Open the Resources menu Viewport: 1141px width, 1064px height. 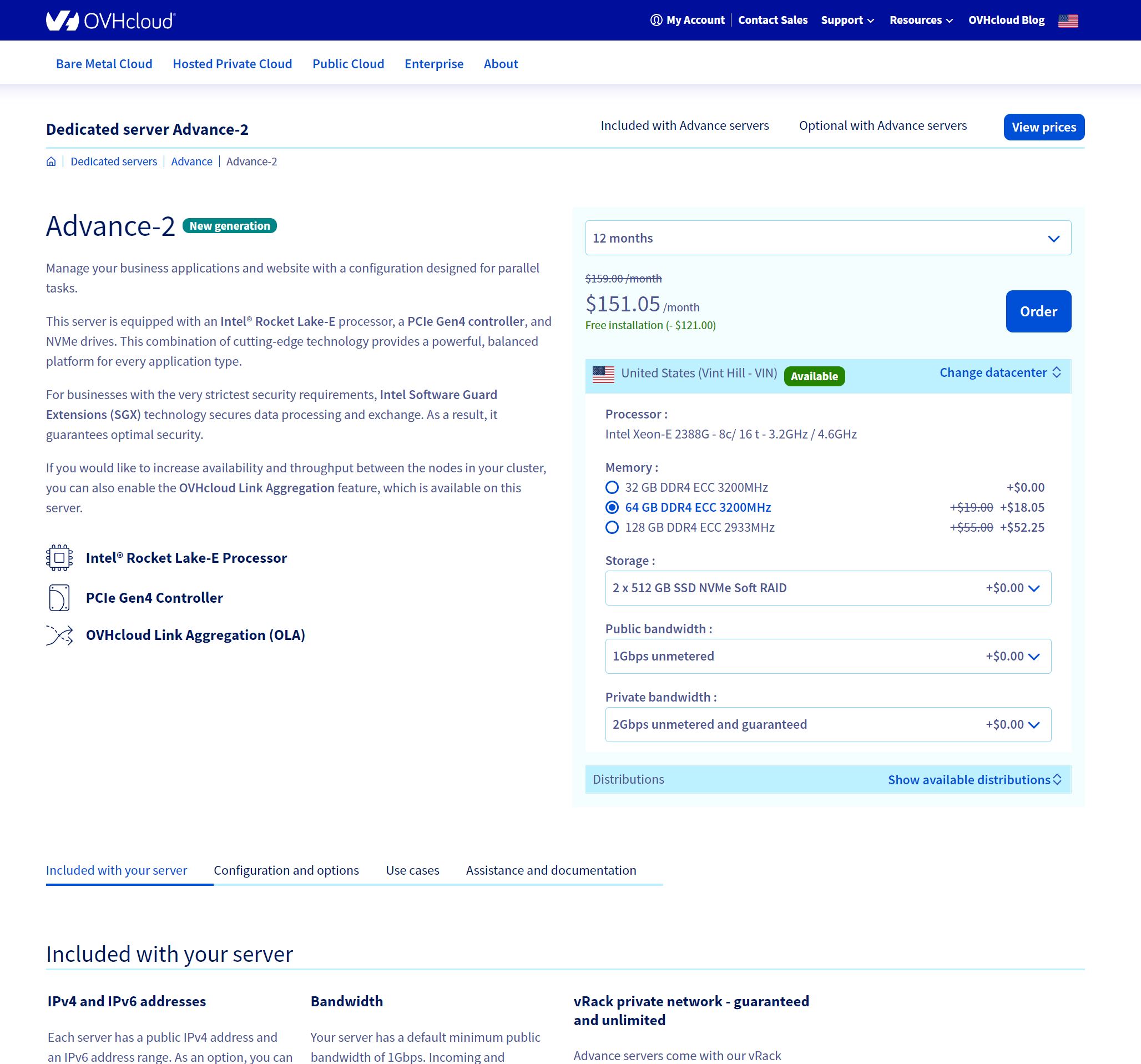[x=921, y=20]
